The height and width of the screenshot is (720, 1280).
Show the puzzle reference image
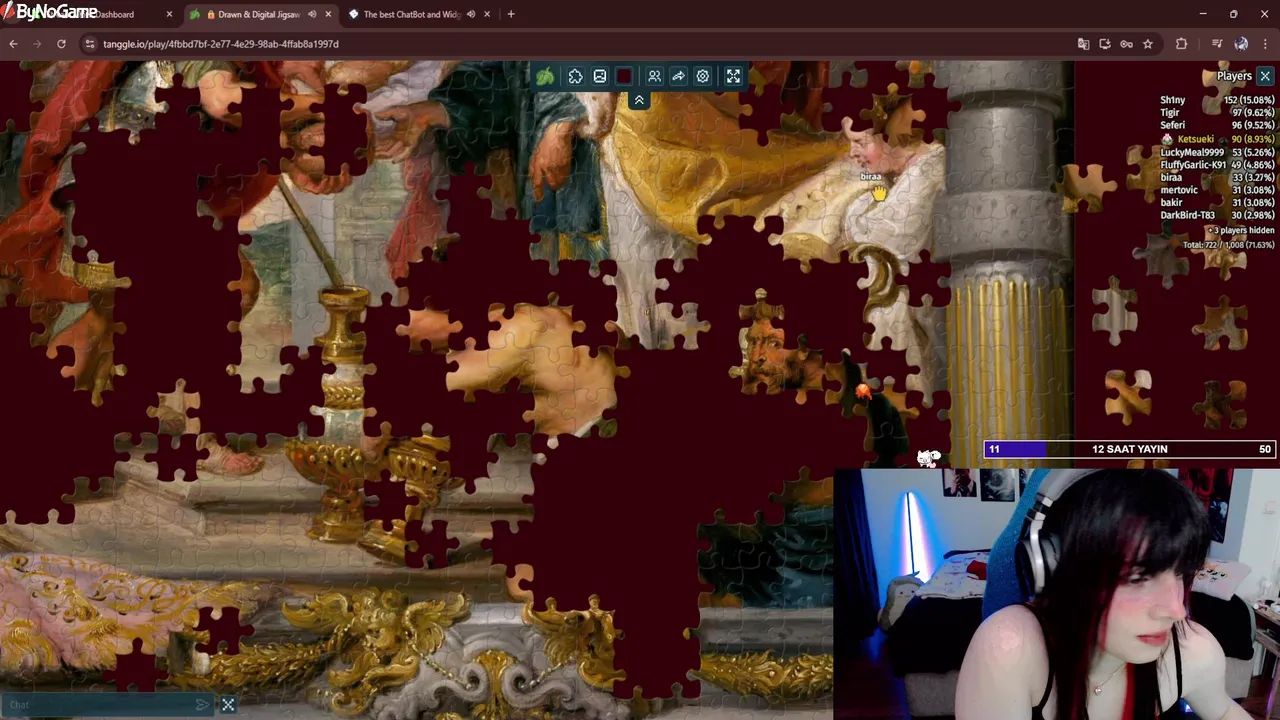coord(600,76)
